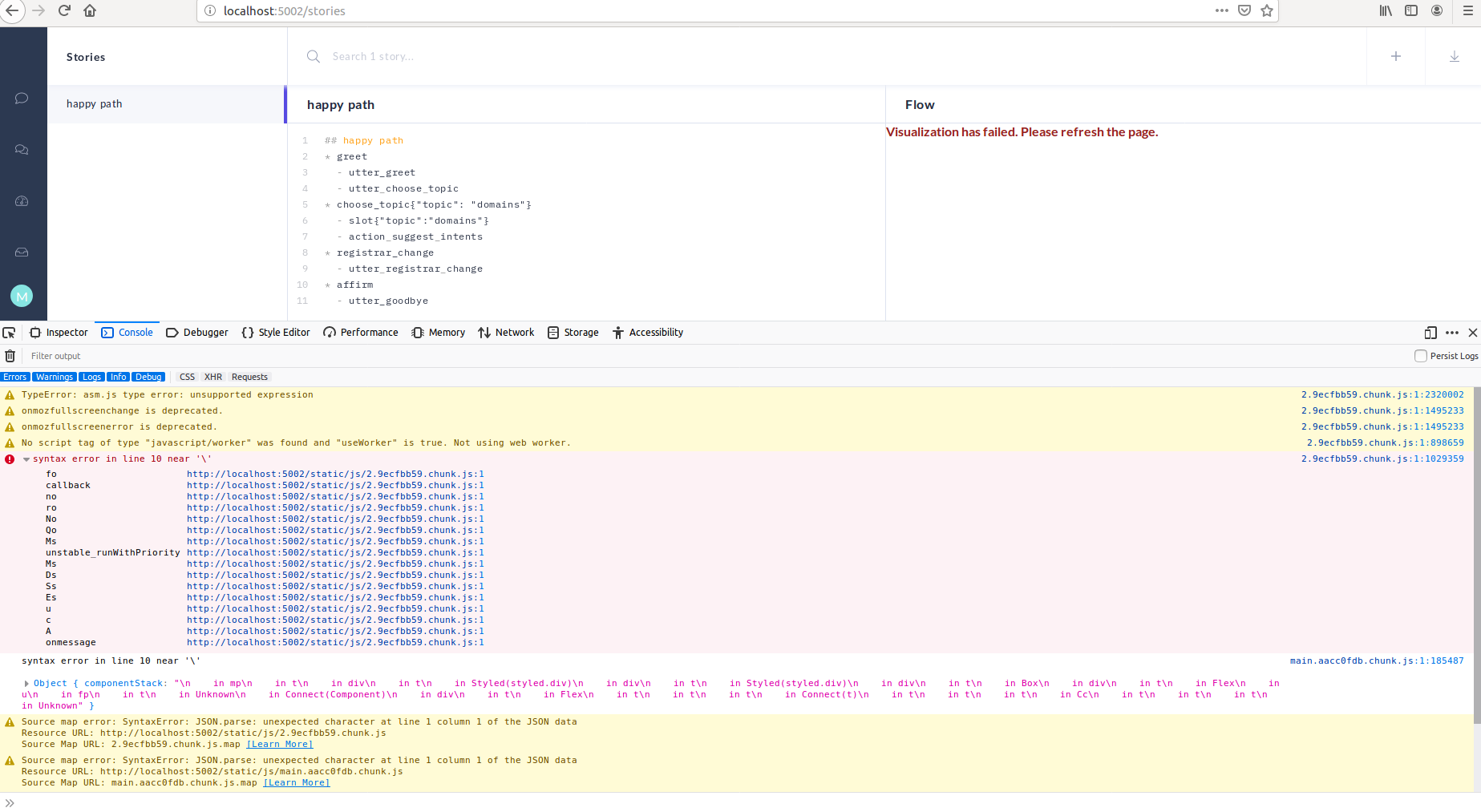The image size is (1481, 812).
Task: Switch to the Network tab
Action: 506,333
